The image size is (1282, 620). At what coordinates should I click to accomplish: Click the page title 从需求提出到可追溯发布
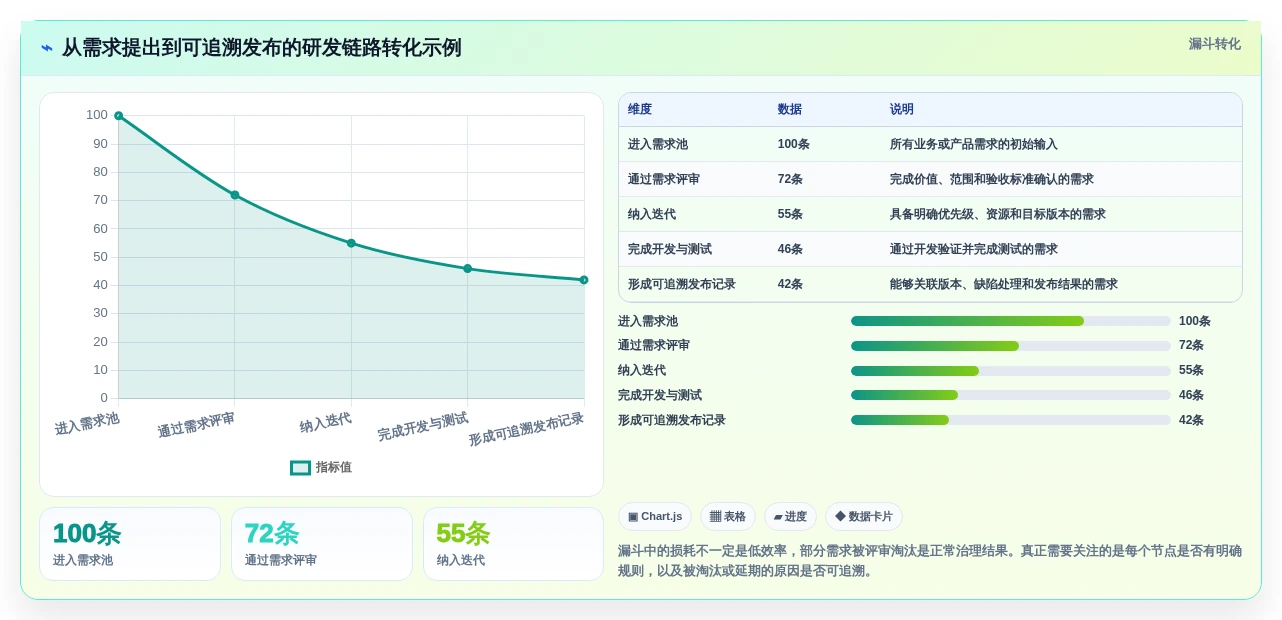pos(261,48)
